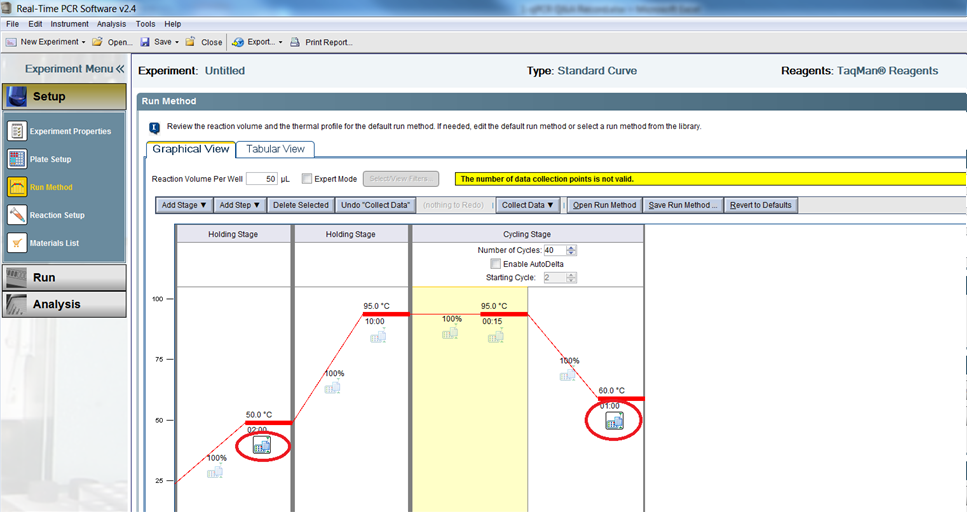967x512 pixels.
Task: Click ramp collection icon in yellow cycling area
Action: click(x=450, y=333)
